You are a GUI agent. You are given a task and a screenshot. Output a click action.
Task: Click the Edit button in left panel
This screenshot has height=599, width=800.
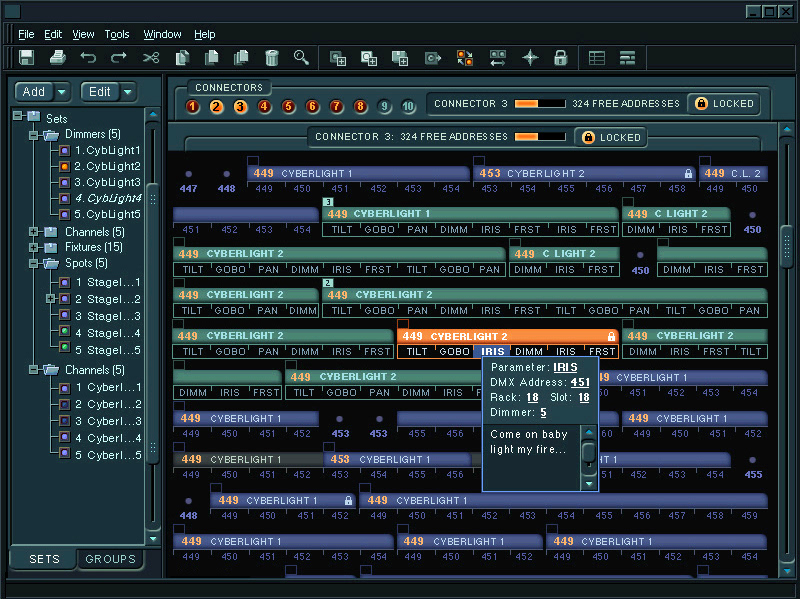pyautogui.click(x=100, y=92)
